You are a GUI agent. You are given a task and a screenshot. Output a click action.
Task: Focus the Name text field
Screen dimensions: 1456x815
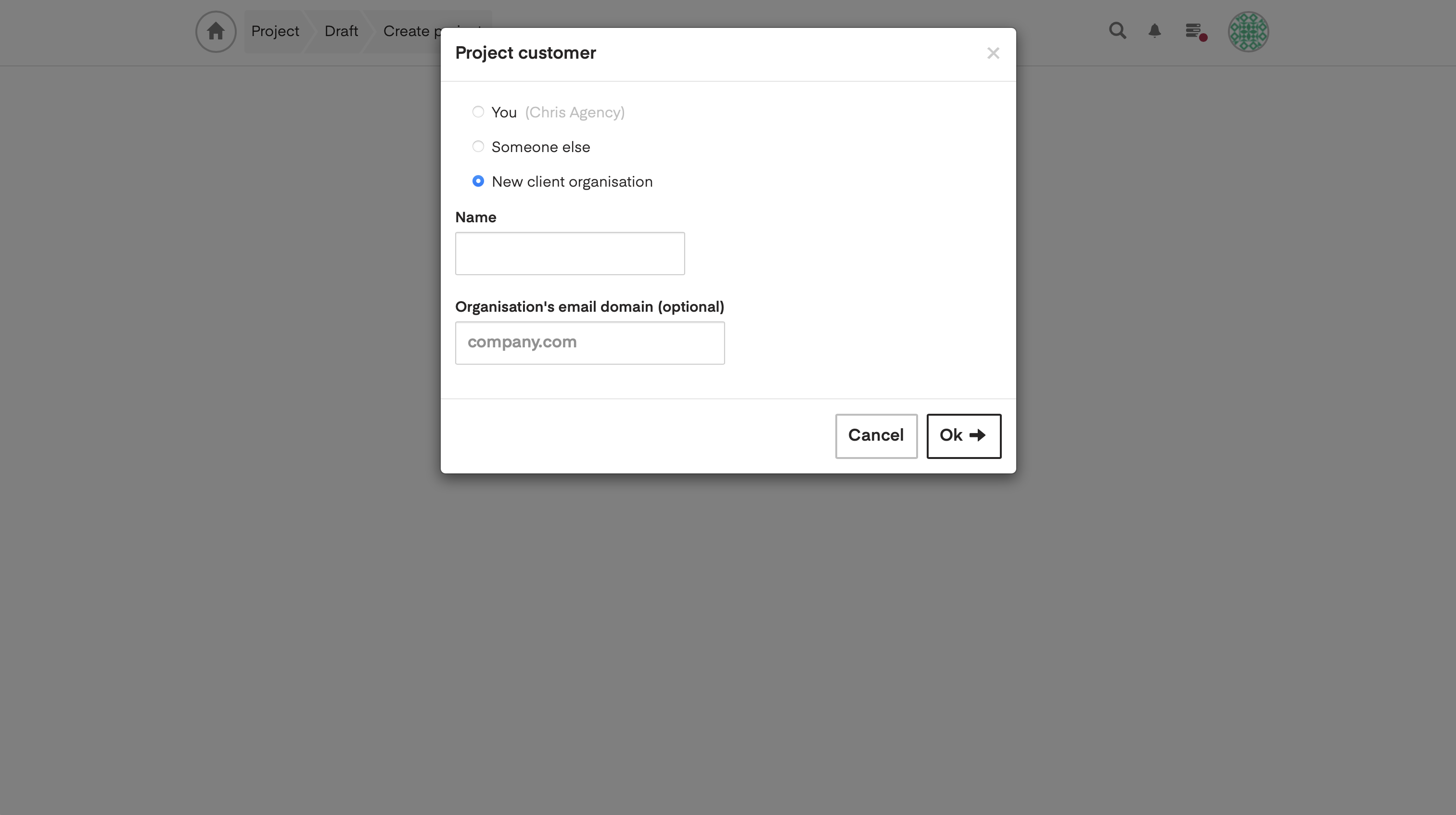point(570,253)
